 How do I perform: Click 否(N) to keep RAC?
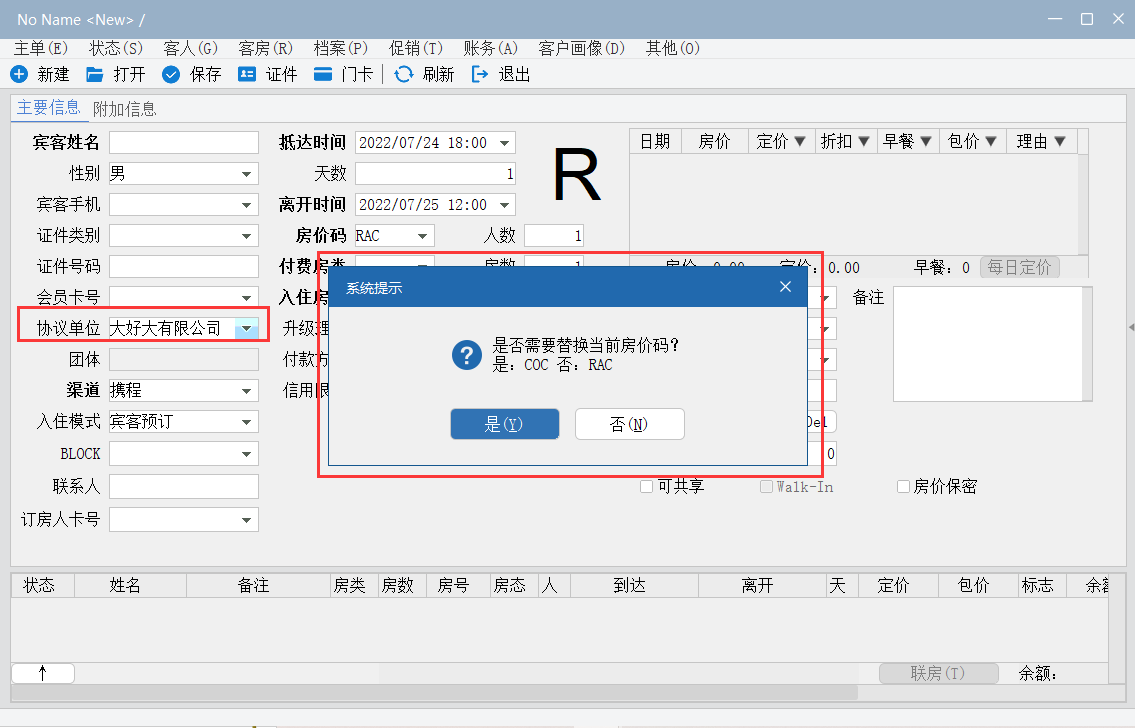(x=629, y=424)
